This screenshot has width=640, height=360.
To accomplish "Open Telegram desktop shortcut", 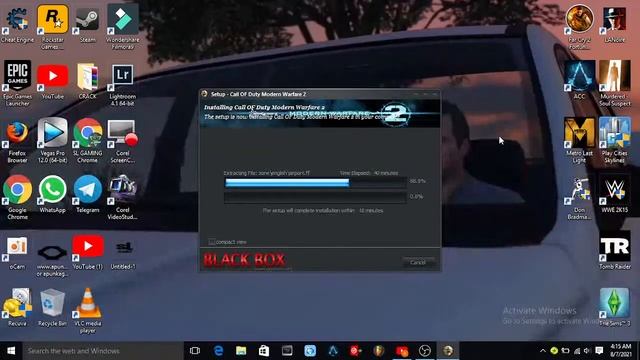I will (87, 194).
